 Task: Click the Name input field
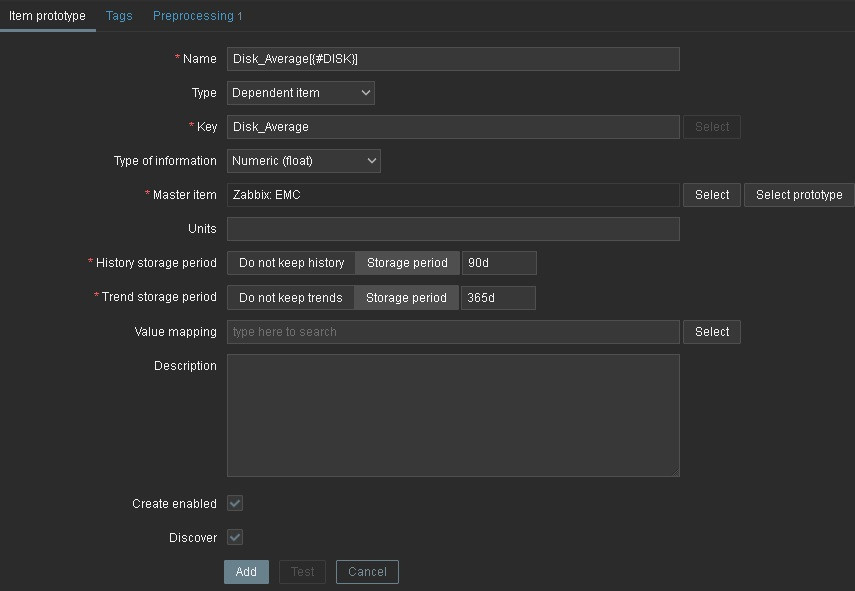453,59
